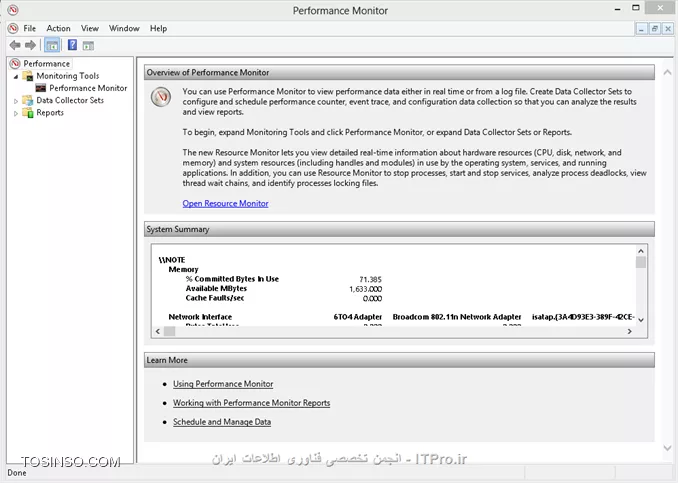Click '6TO4 Adapter' column text

pyautogui.click(x=358, y=317)
